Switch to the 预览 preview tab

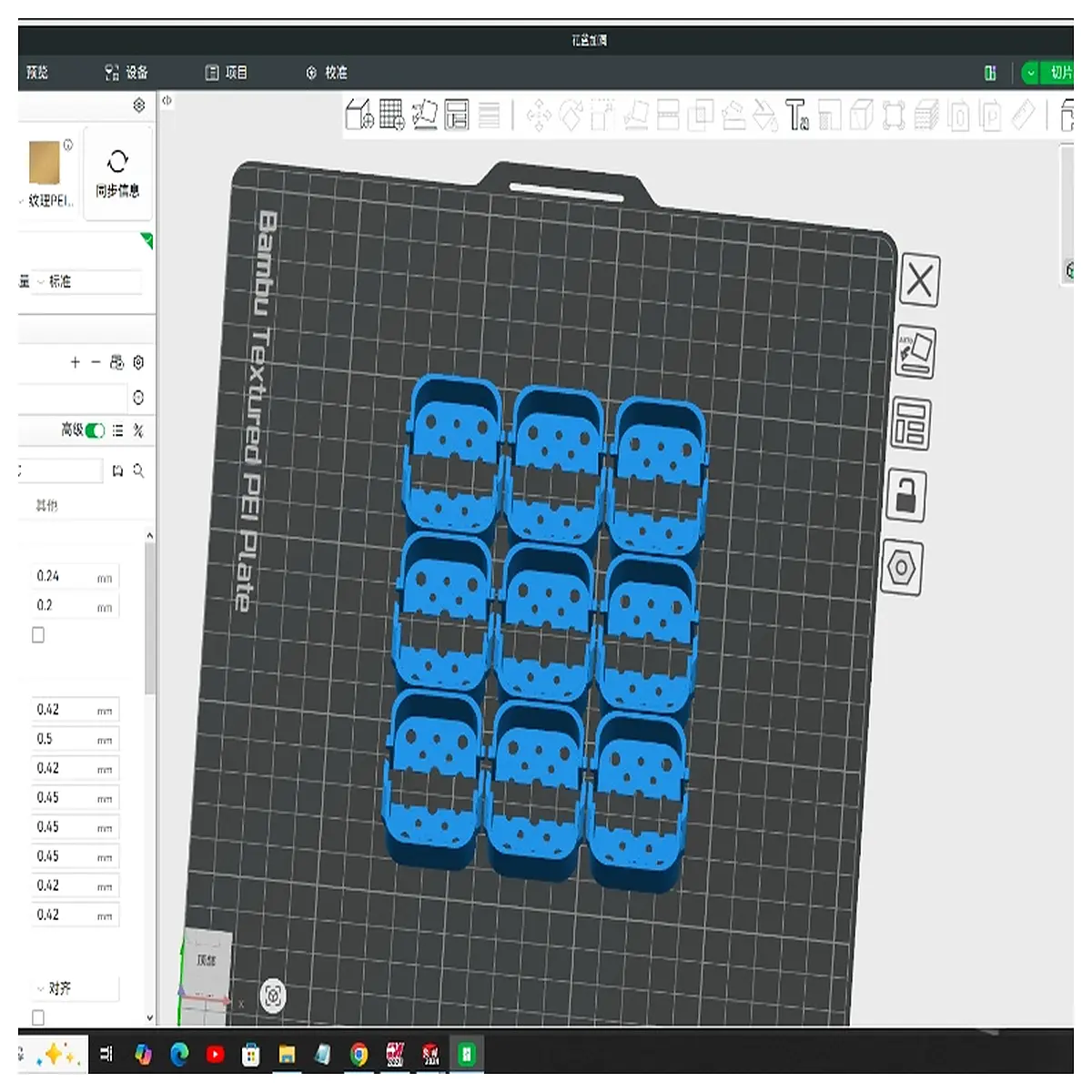[x=37, y=73]
